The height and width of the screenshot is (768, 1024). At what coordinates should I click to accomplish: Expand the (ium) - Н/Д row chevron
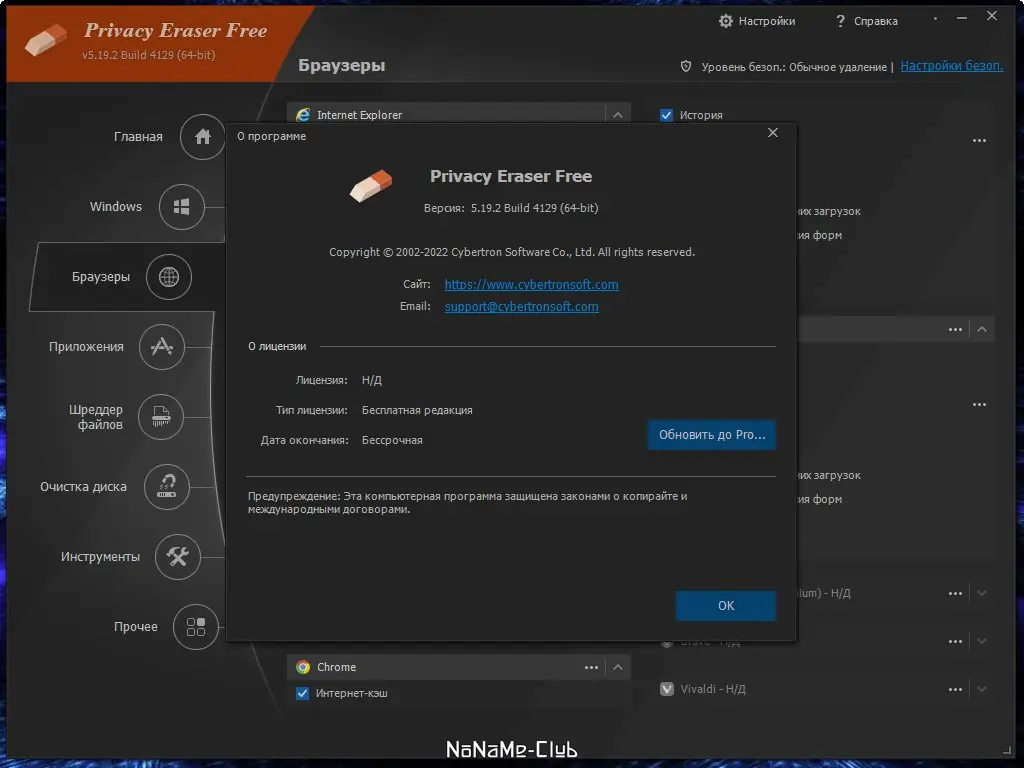click(x=982, y=594)
